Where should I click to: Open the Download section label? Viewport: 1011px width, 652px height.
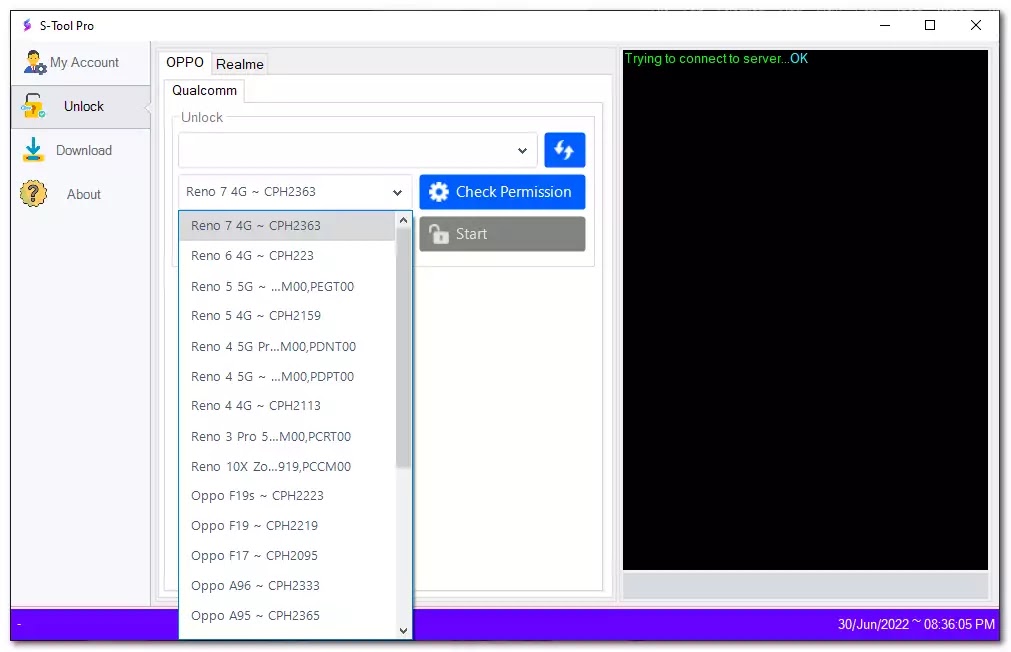(84, 150)
